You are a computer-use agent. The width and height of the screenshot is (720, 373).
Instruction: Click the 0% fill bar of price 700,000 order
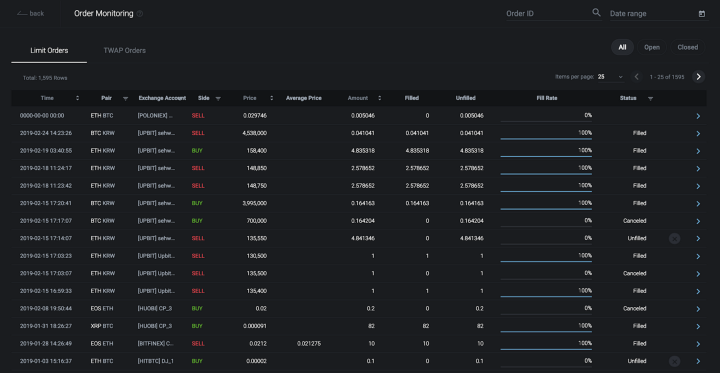pos(546,226)
